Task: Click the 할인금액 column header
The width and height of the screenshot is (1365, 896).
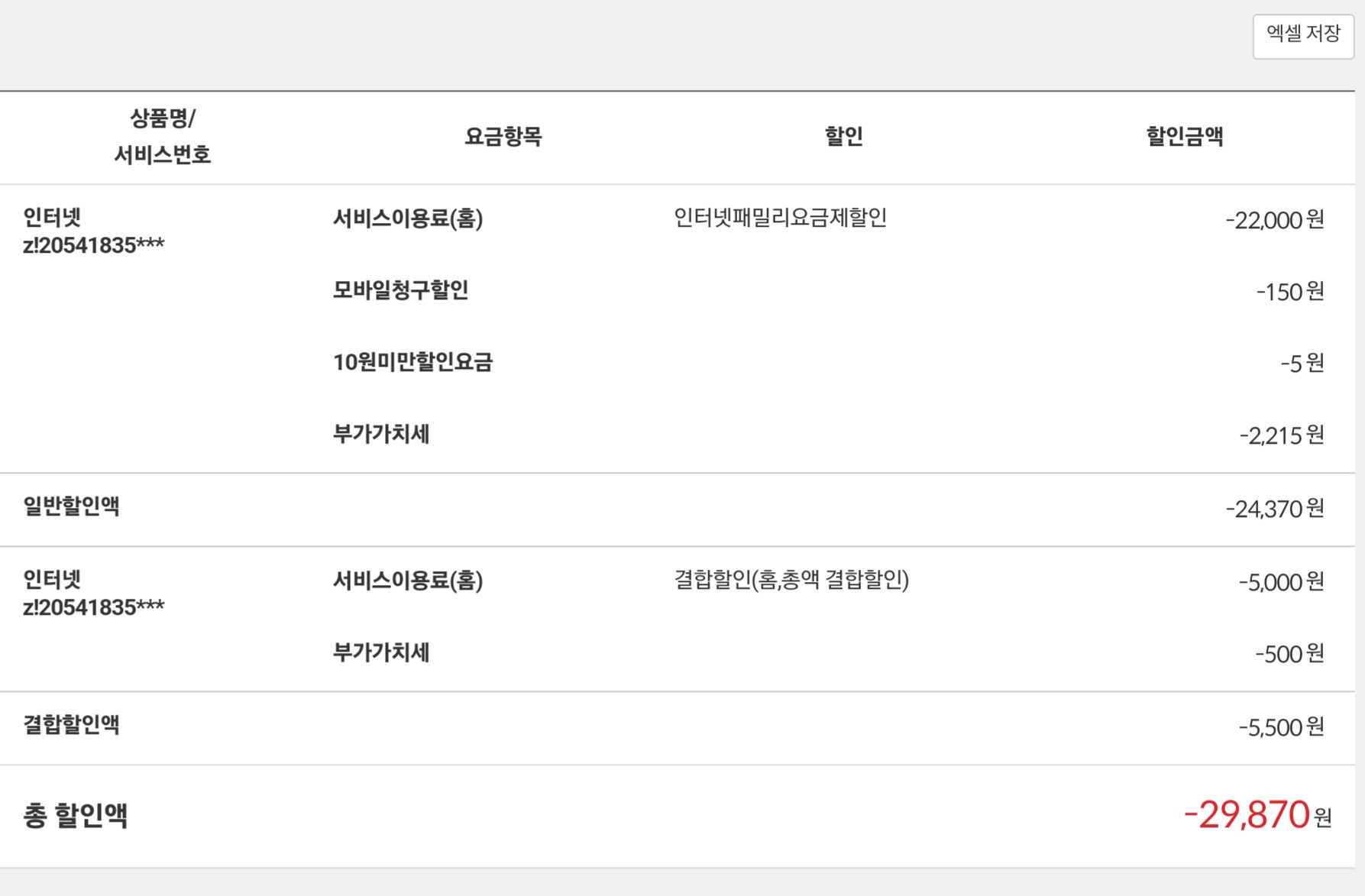Action: click(x=1185, y=137)
